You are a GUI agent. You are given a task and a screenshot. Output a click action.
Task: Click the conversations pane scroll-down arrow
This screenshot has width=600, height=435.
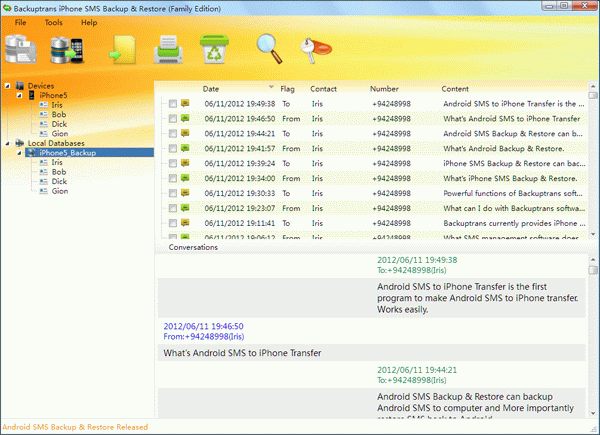pos(593,414)
